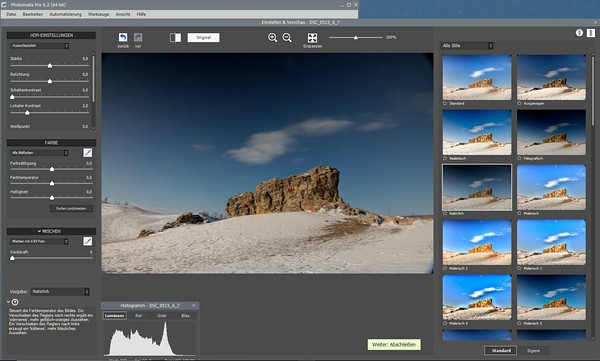Collapse the help text chevron
The height and width of the screenshot is (361, 600).
point(8,302)
